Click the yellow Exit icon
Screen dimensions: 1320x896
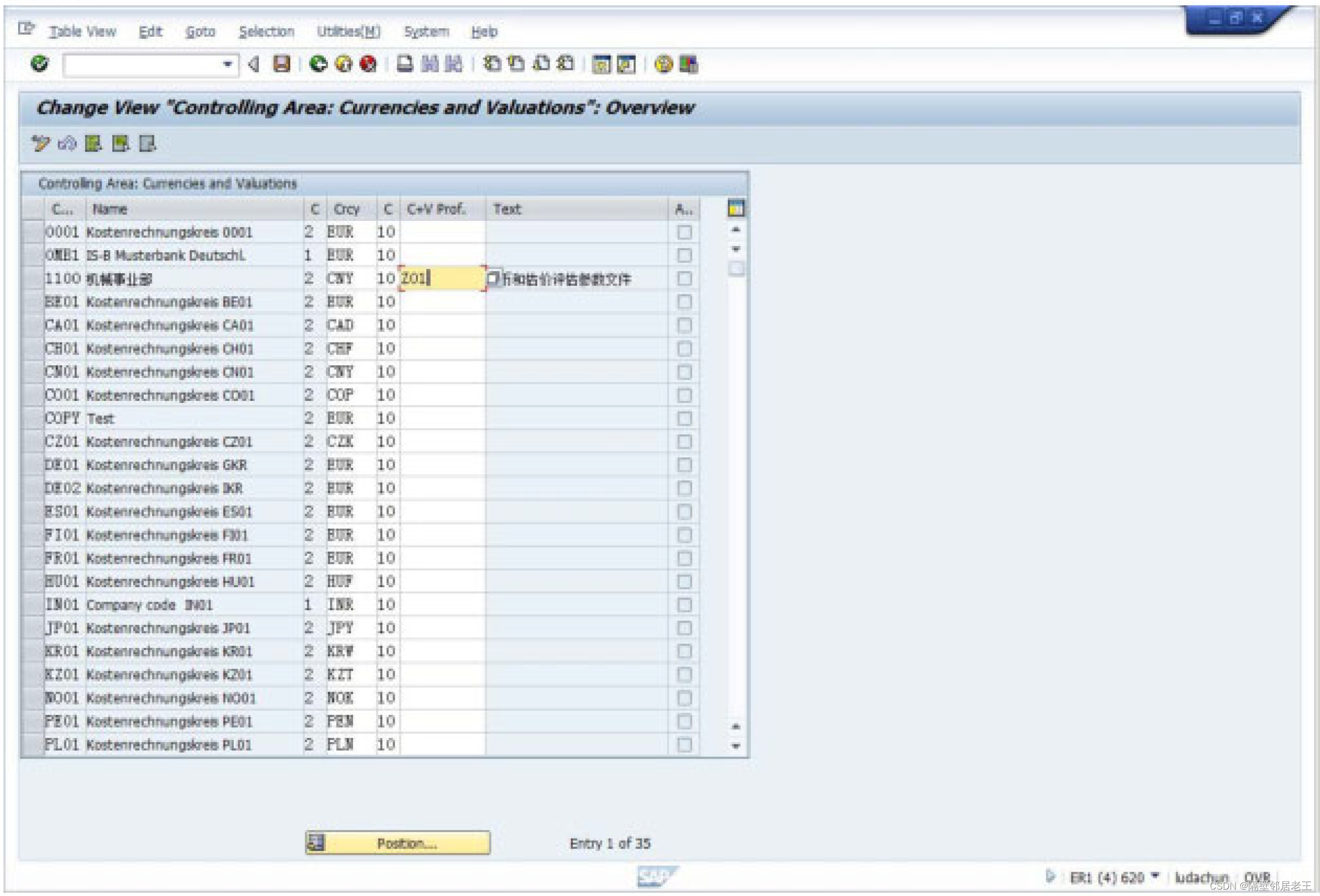point(343,63)
